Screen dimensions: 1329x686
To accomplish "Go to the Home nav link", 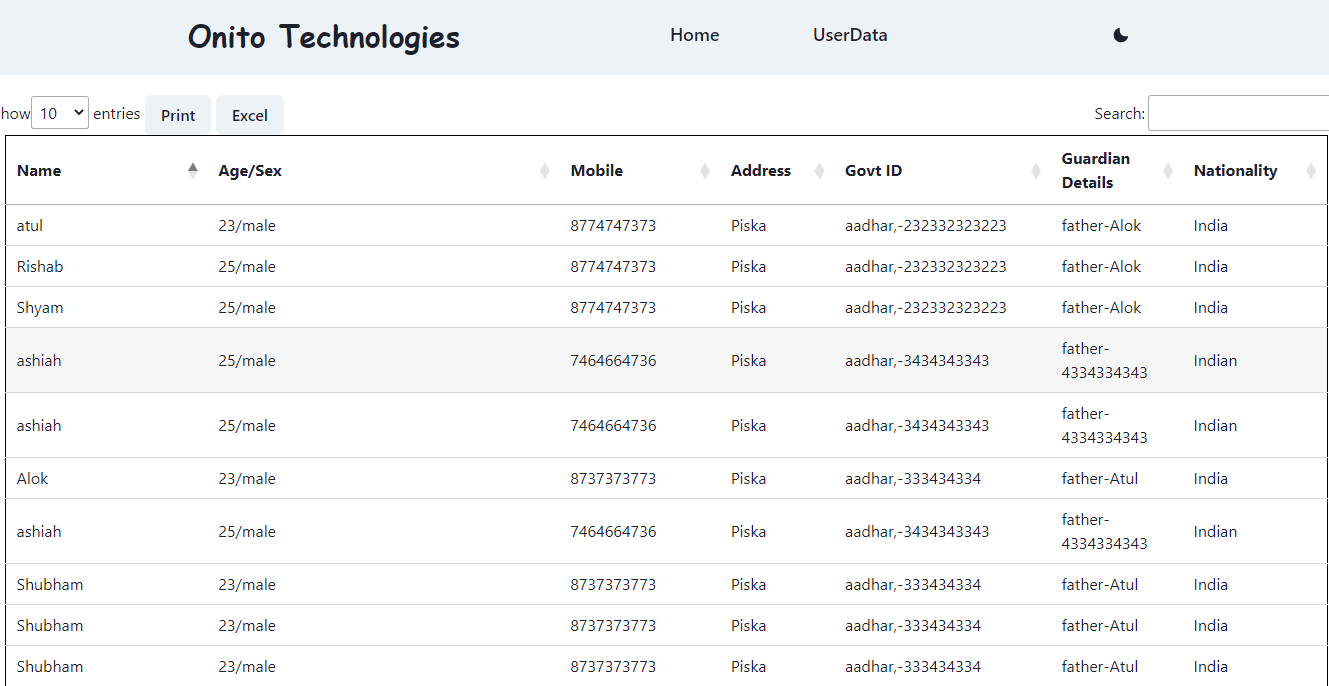I will [695, 35].
